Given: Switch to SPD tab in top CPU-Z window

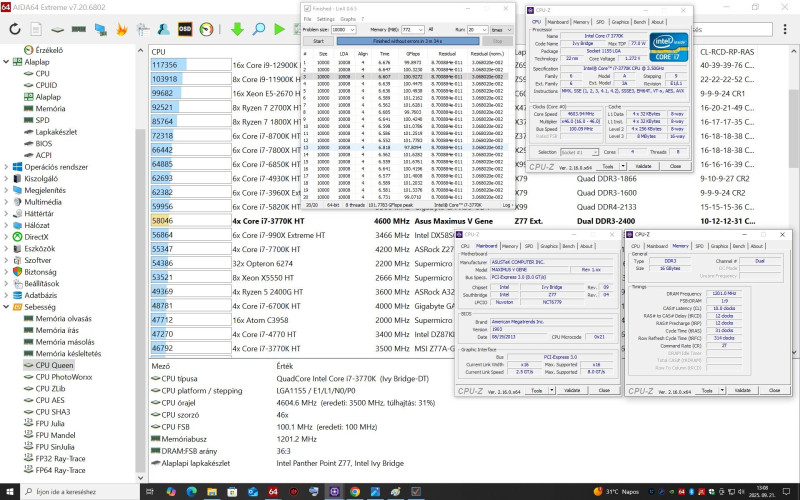Looking at the screenshot, I should 600,22.
